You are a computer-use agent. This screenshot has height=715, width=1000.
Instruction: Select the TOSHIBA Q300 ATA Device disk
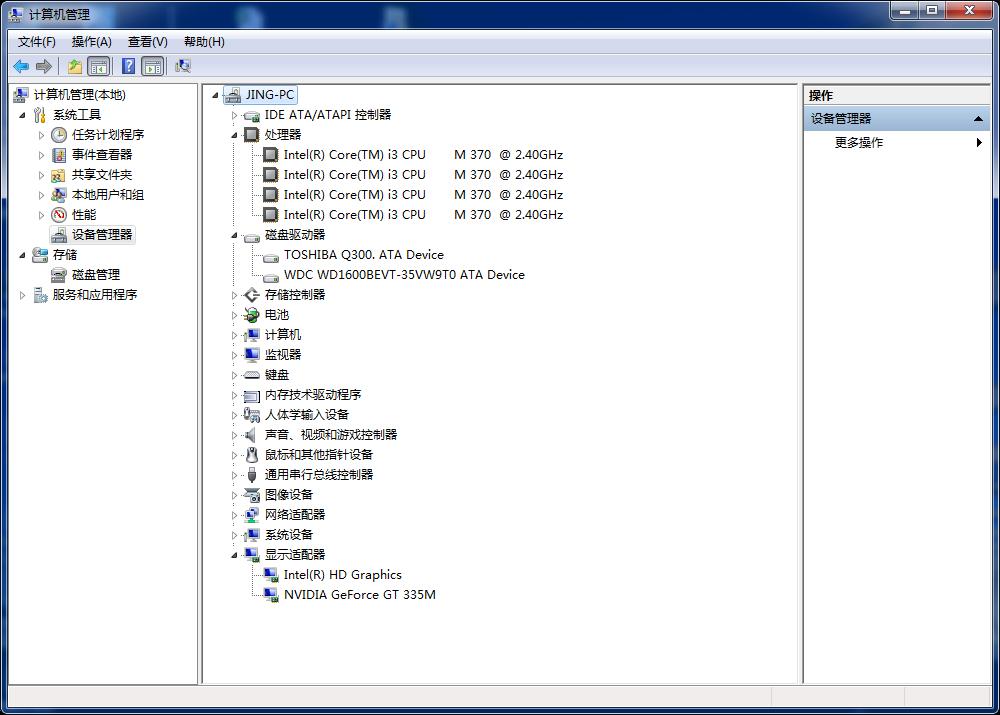click(363, 255)
